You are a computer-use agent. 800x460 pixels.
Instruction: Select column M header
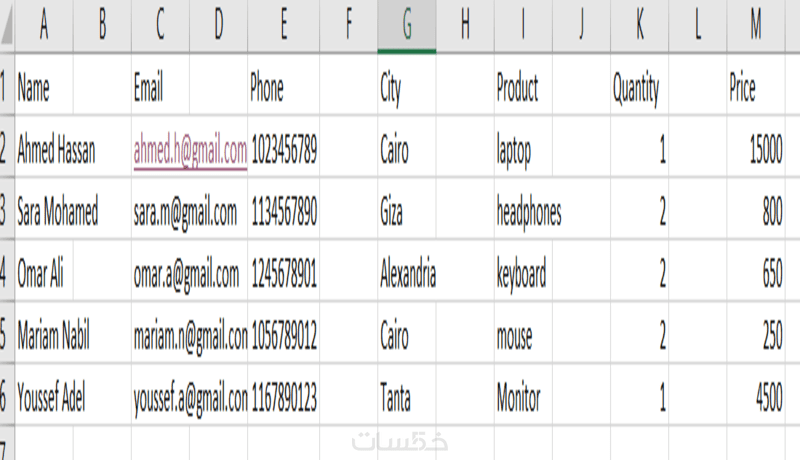click(x=756, y=25)
